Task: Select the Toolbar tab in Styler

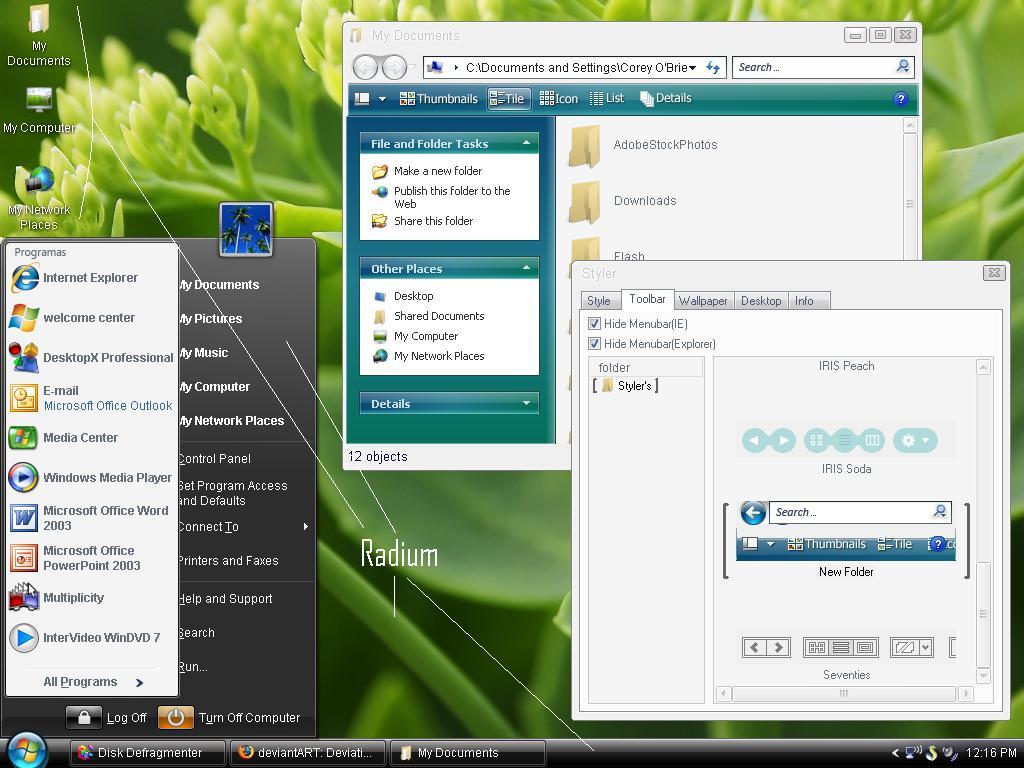Action: point(647,299)
